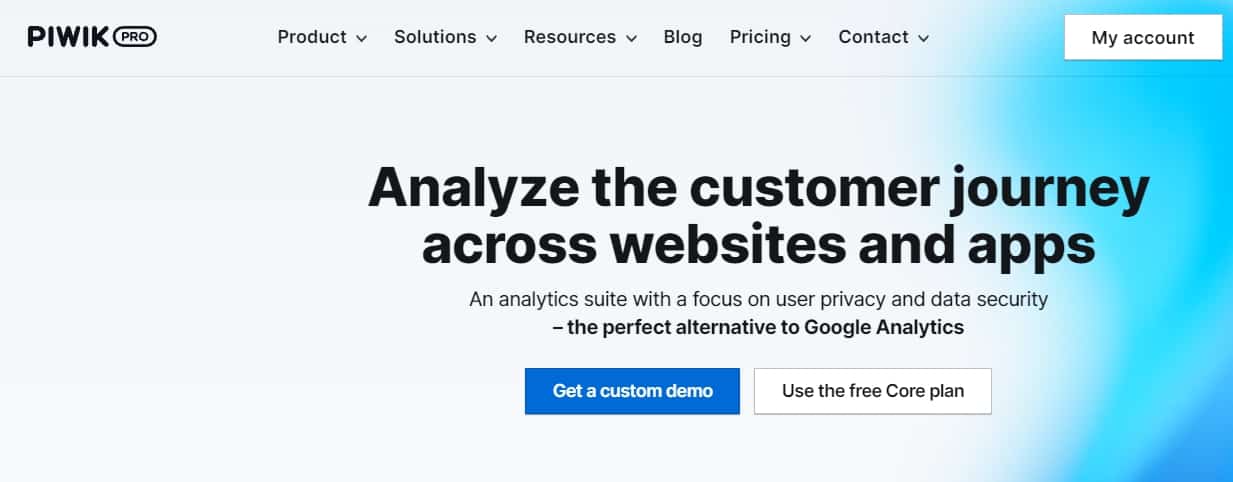This screenshot has width=1233, height=482.
Task: Click the Contact navigation label
Action: coord(873,37)
